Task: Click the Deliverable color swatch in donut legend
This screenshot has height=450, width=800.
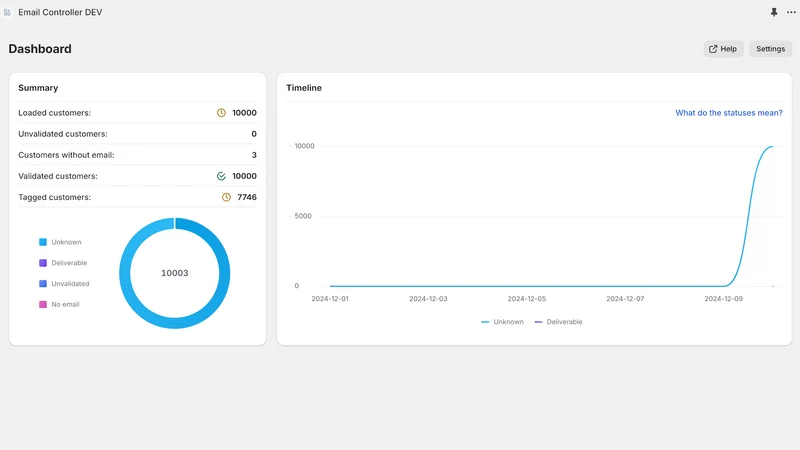Action: tap(43, 263)
